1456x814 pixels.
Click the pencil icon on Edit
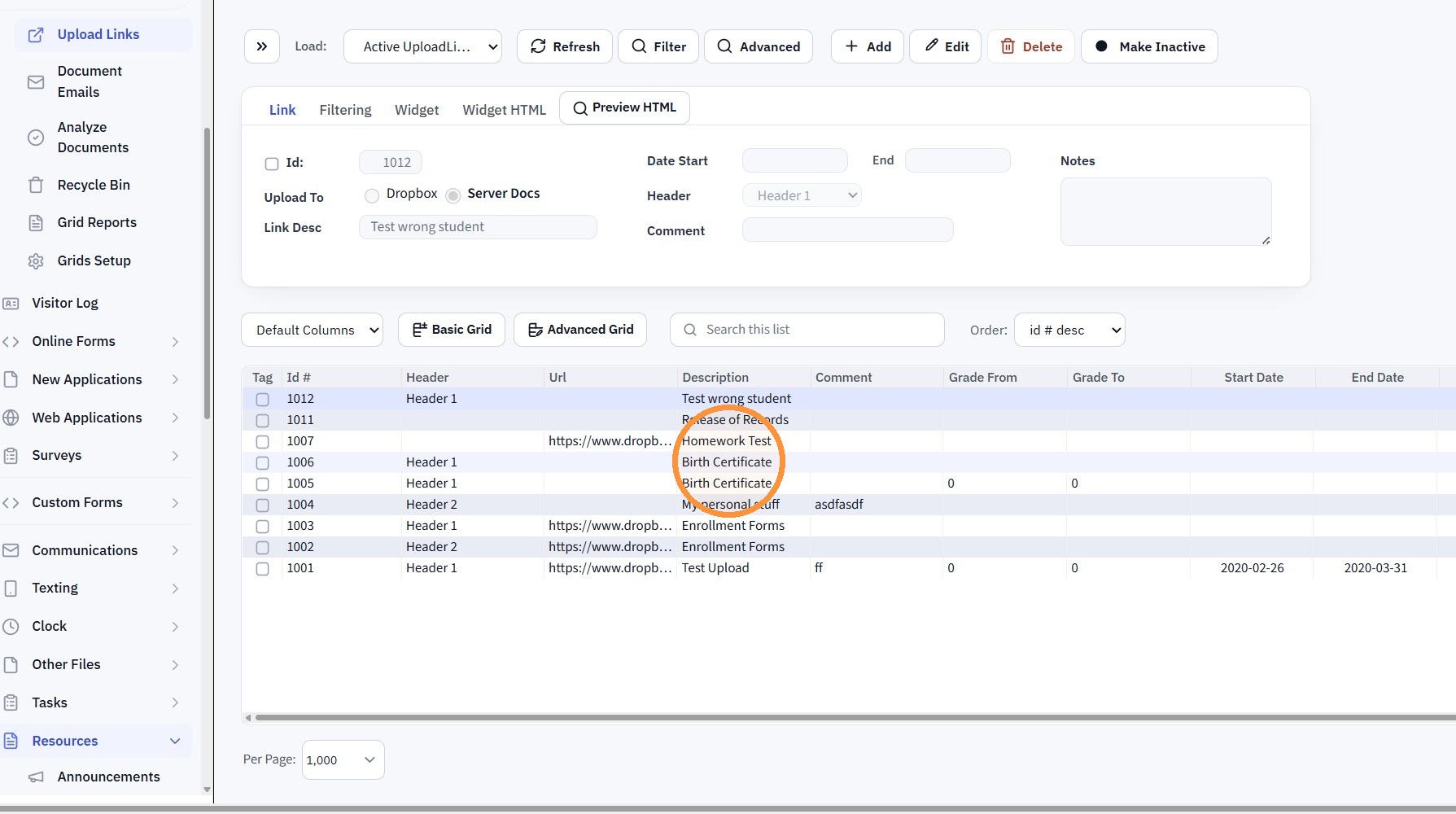[x=932, y=46]
